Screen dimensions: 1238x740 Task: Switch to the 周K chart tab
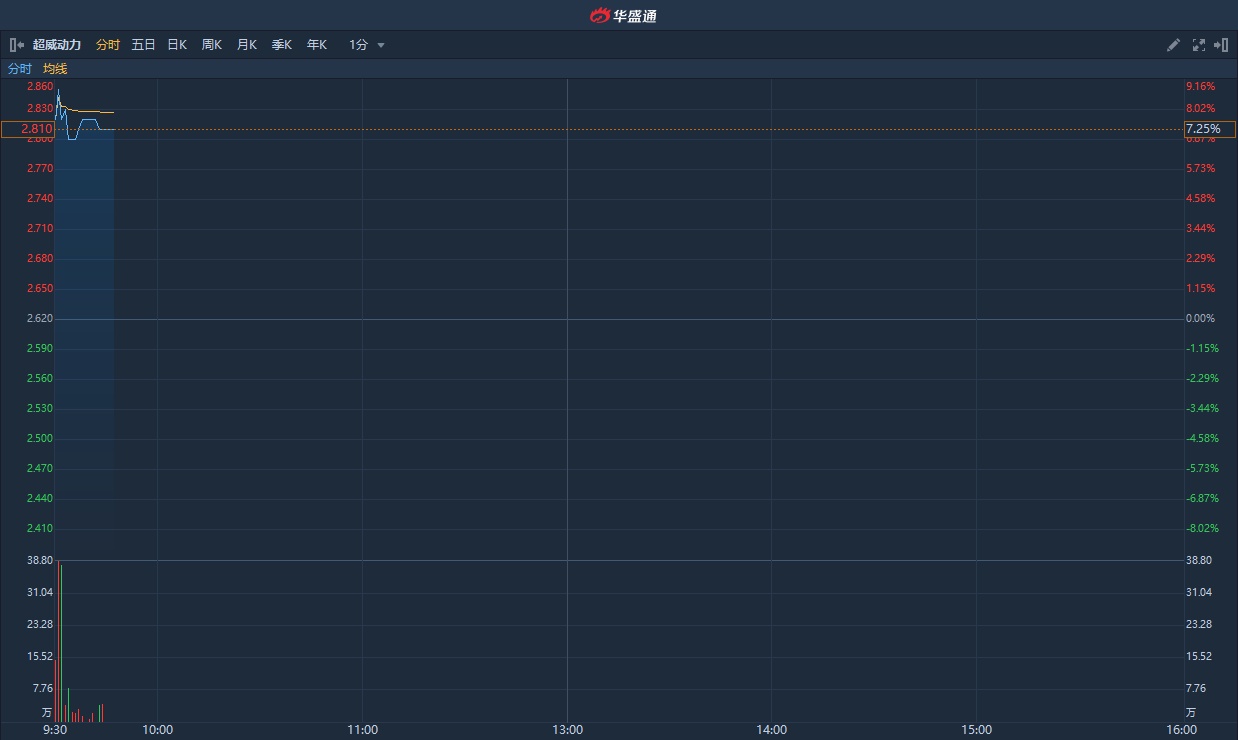pos(212,45)
